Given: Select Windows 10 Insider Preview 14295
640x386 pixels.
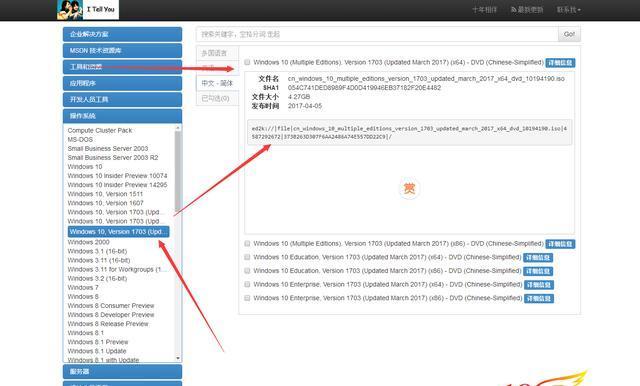Looking at the screenshot, I should [118, 185].
